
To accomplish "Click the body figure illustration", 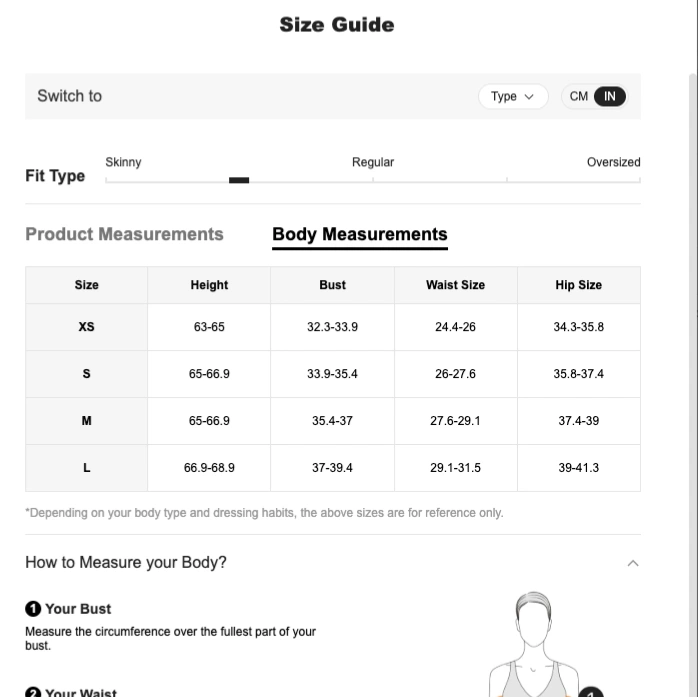I will [533, 644].
